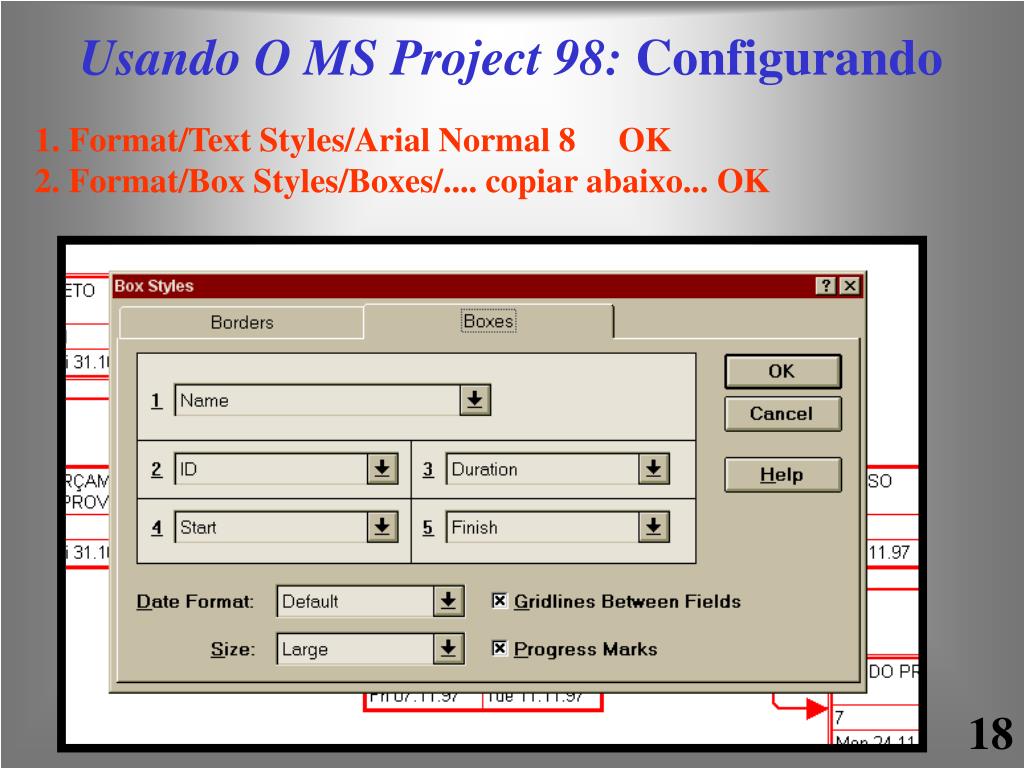Expand the Date Format dropdown arrow
The width and height of the screenshot is (1024, 768).
pyautogui.click(x=449, y=601)
